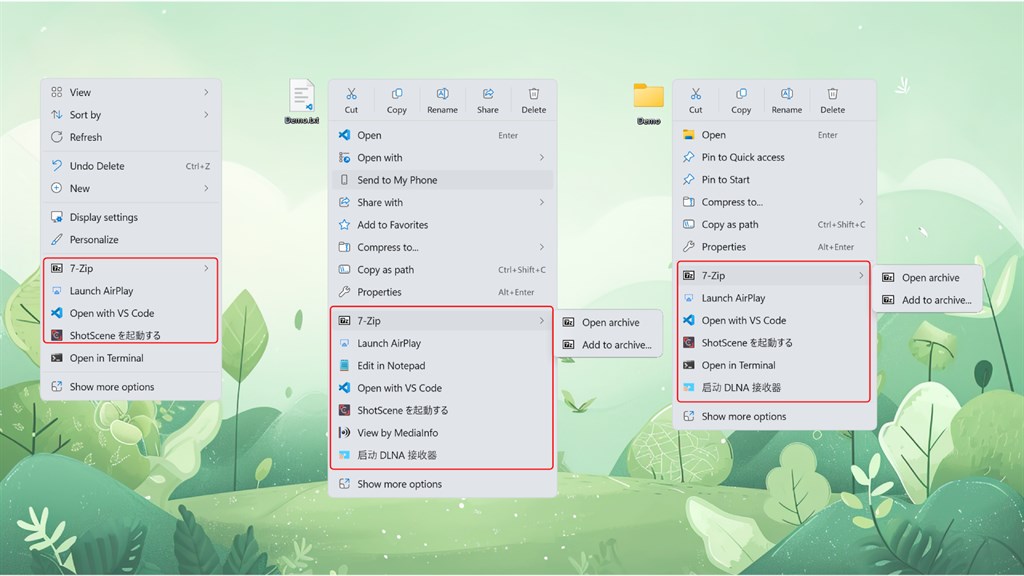Open Display settings from desktop menu
The height and width of the screenshot is (576, 1024).
pos(131,217)
